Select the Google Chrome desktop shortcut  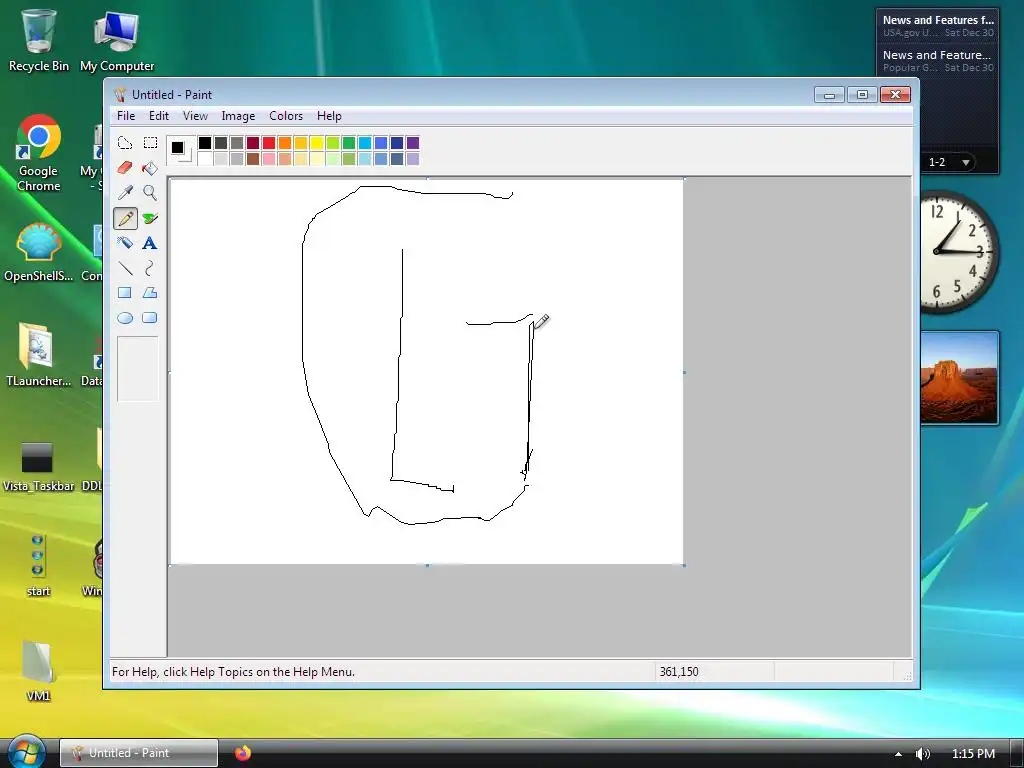(39, 153)
